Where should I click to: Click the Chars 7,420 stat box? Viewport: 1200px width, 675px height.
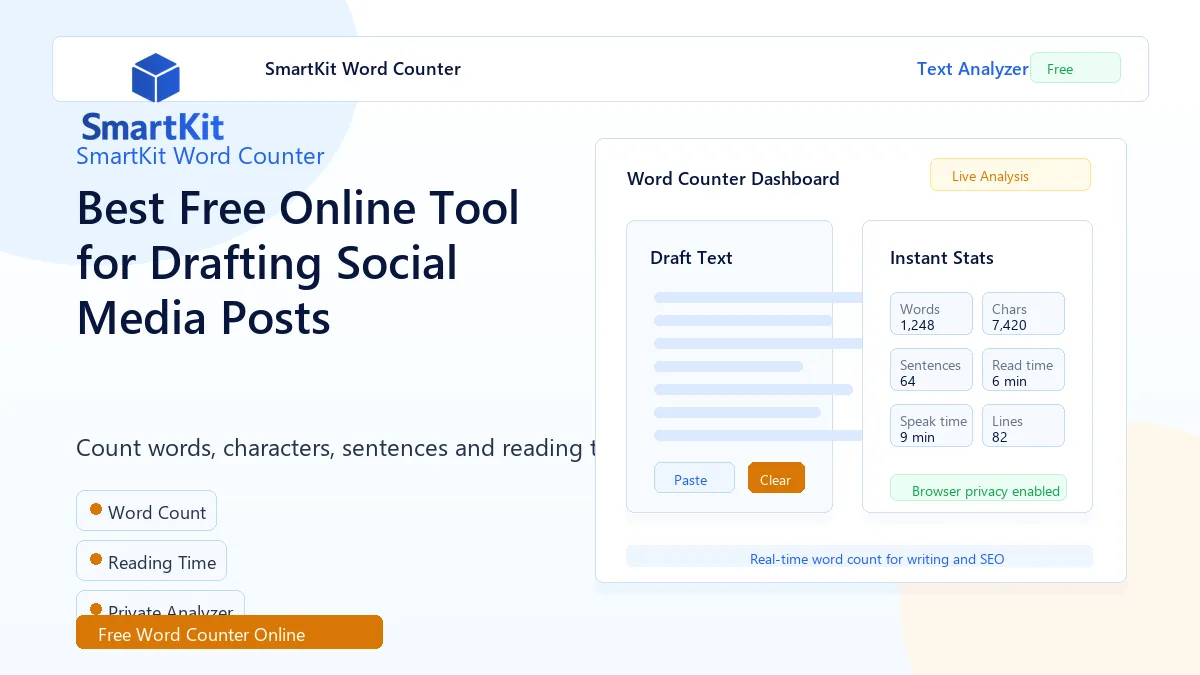pos(1023,313)
